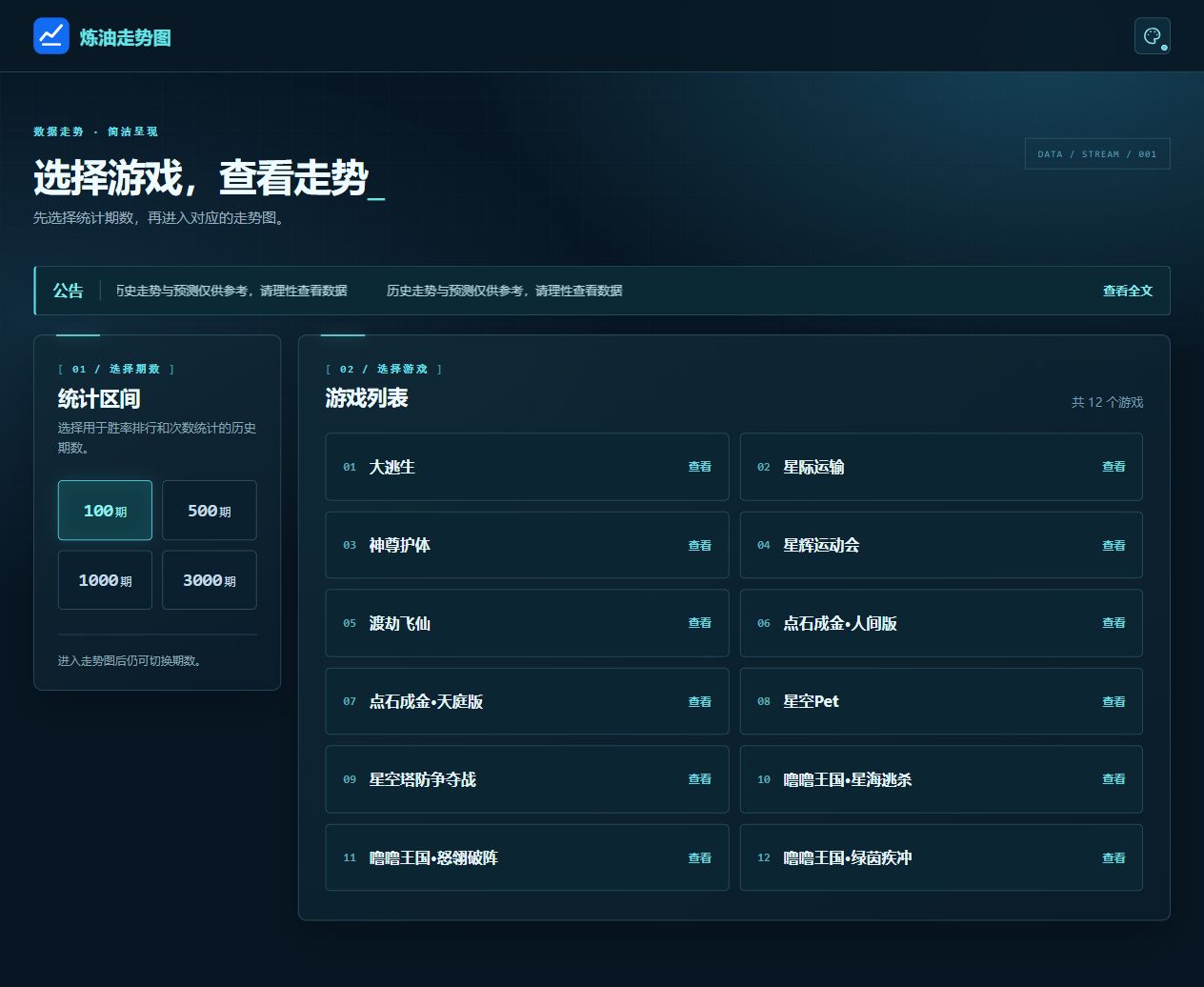Click the DATA / STREAM / 001 badge

pos(1097,154)
